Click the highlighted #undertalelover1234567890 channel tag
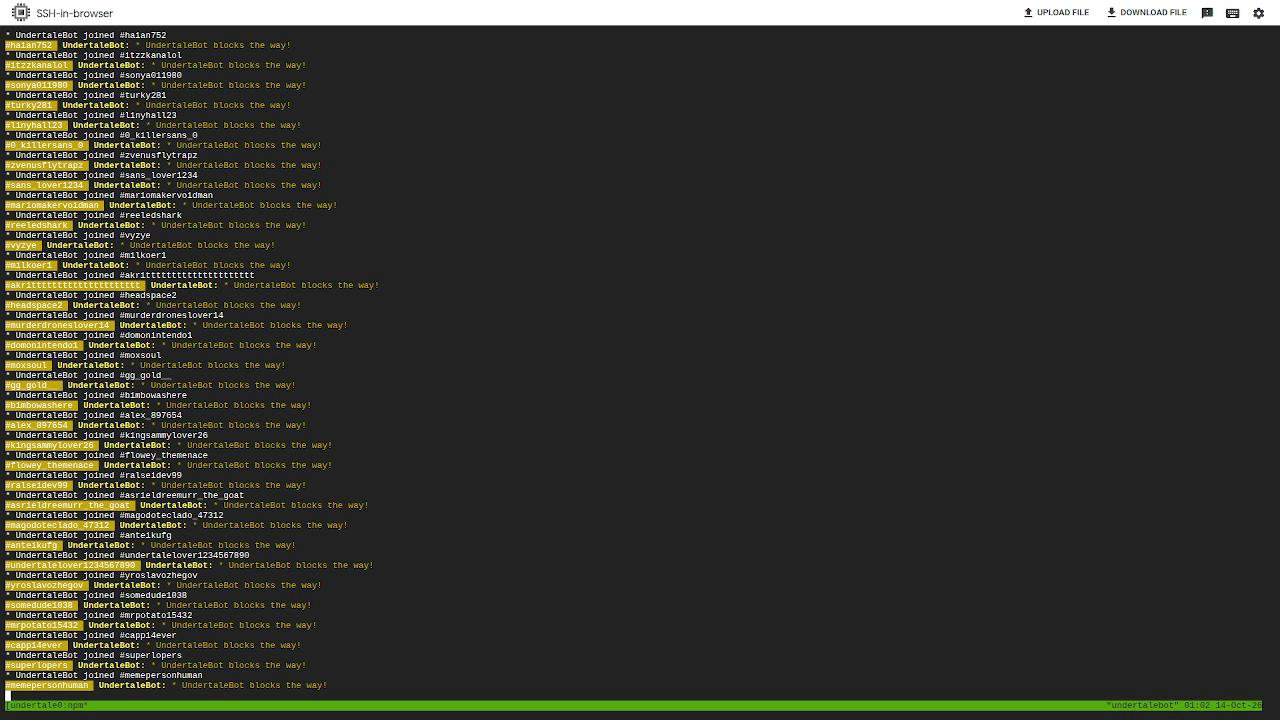The width and height of the screenshot is (1280, 720). 72,565
